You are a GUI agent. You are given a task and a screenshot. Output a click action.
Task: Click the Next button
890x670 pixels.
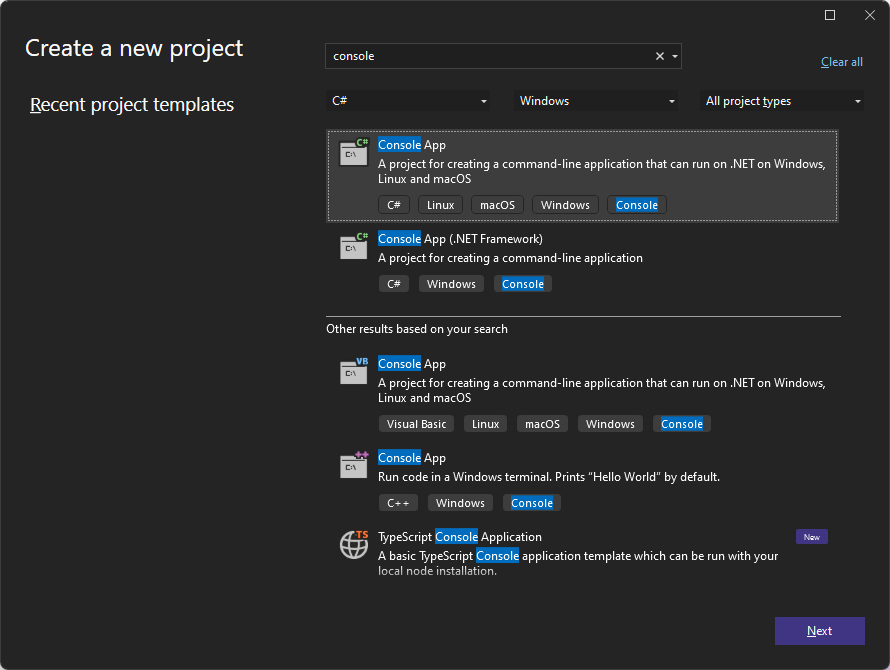point(819,631)
